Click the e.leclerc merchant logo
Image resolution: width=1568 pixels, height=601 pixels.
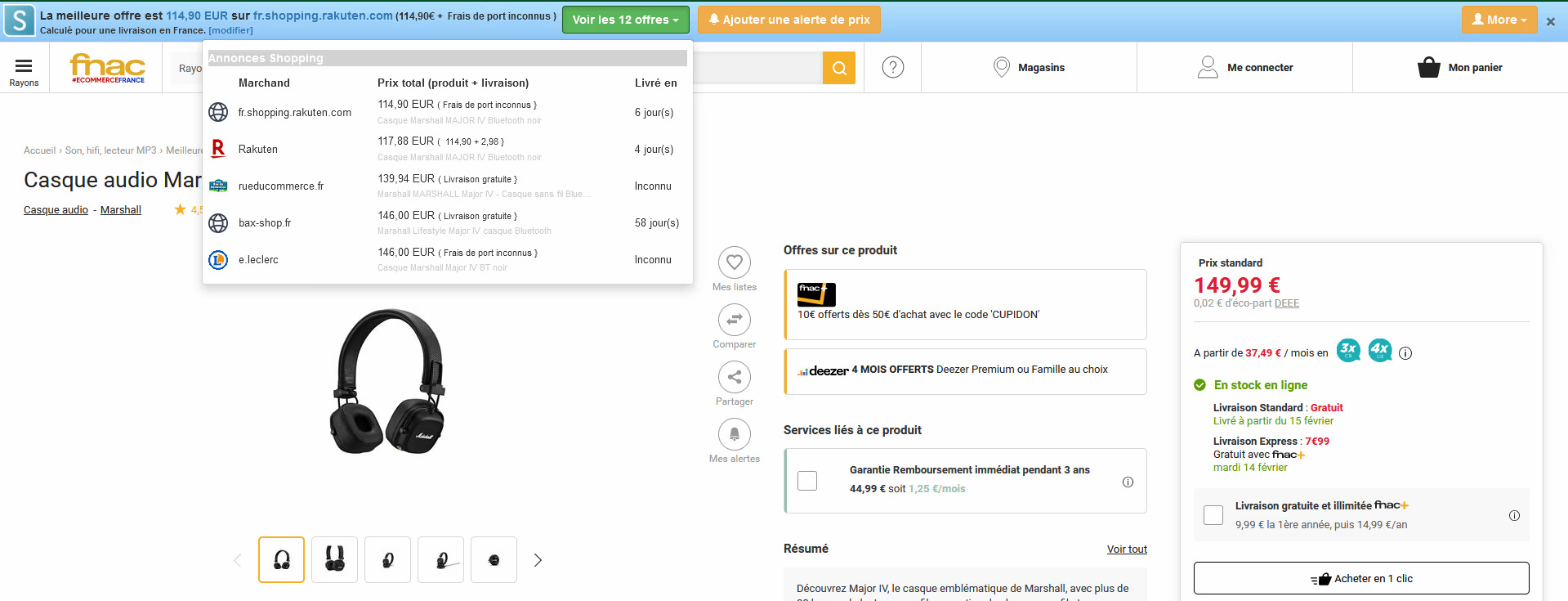tap(218, 260)
